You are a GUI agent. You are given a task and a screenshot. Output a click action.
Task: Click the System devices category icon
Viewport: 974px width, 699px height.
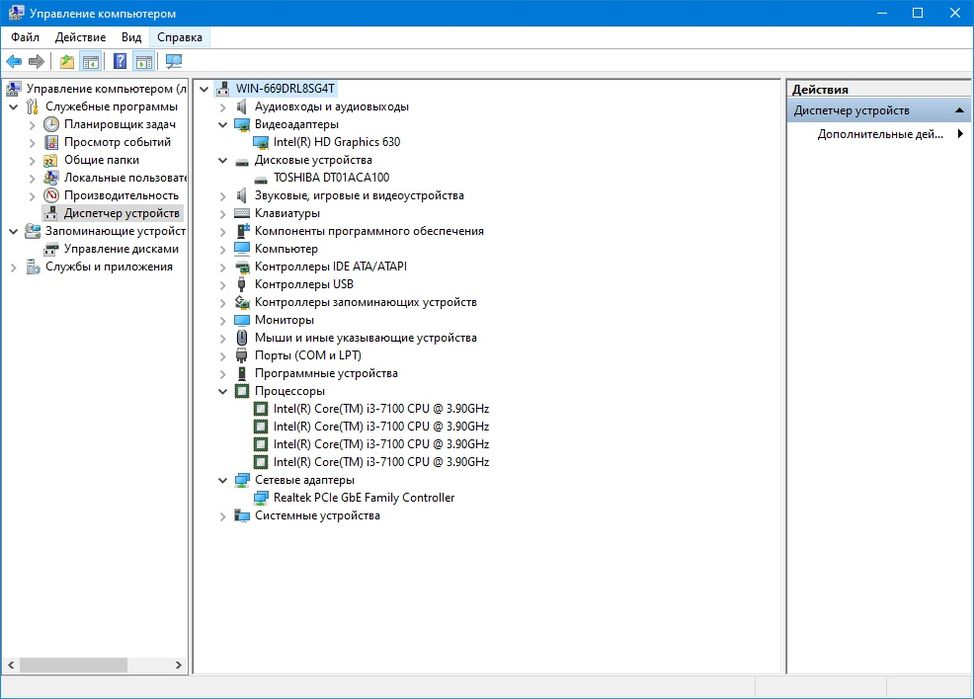(x=242, y=516)
